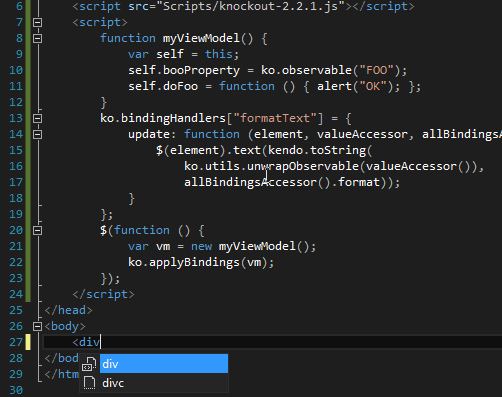Image resolution: width=502 pixels, height=397 pixels.
Task: Click the self.doFoo assignment on line 11
Action: tap(275, 86)
